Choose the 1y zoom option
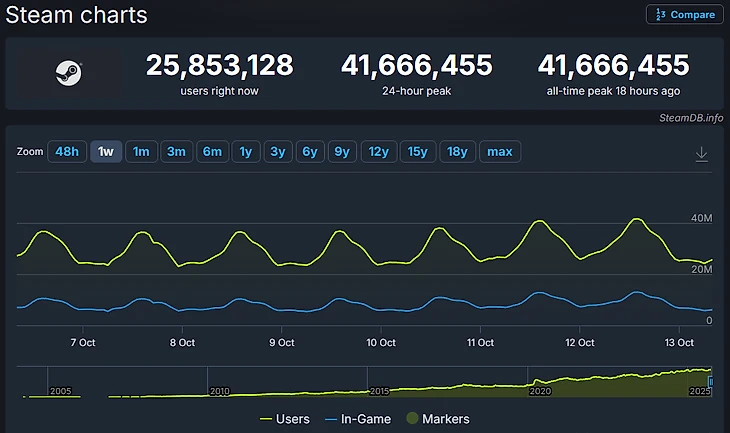The image size is (730, 433). click(x=245, y=152)
